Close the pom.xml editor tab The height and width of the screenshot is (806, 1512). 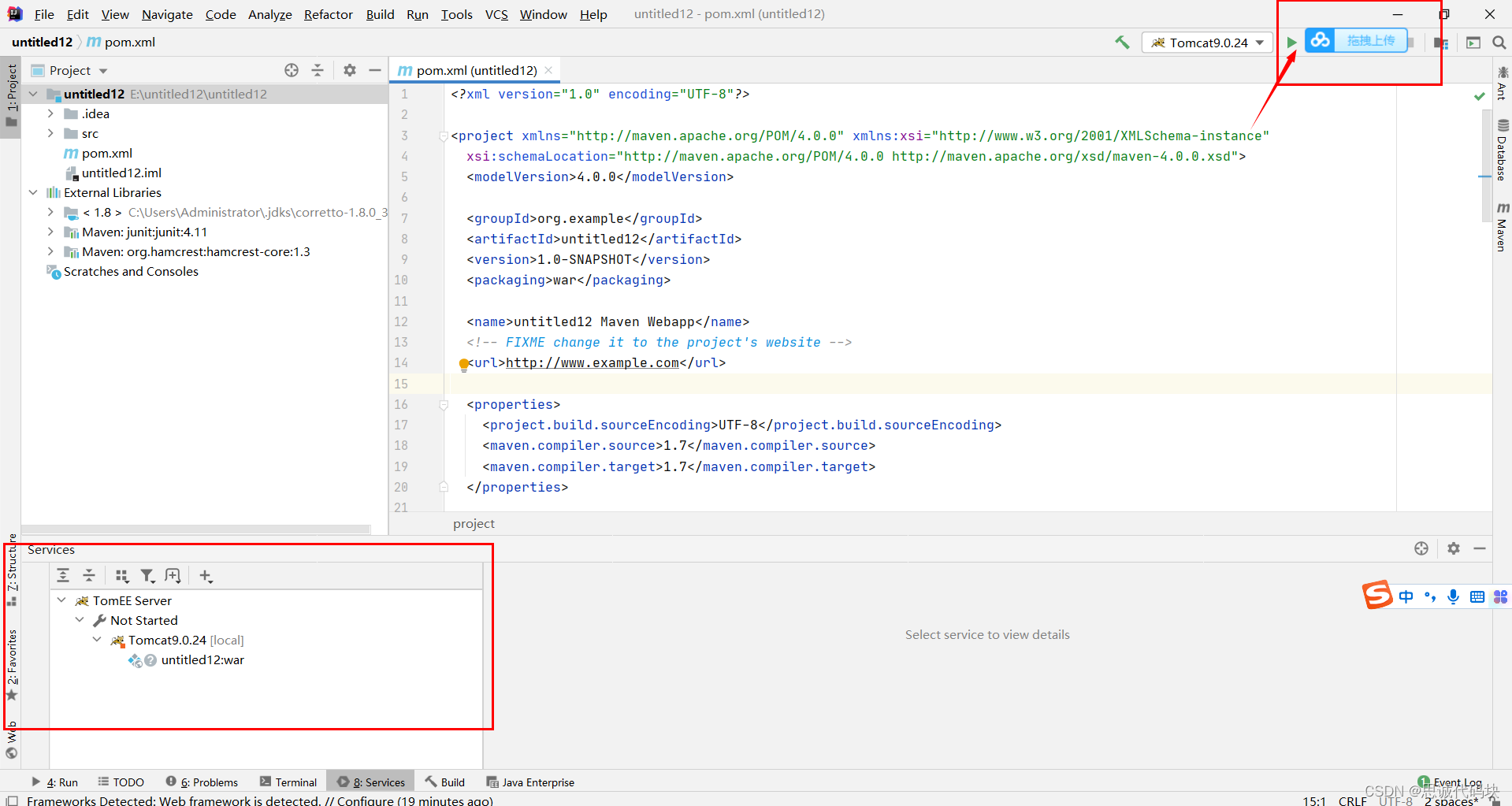(x=548, y=70)
